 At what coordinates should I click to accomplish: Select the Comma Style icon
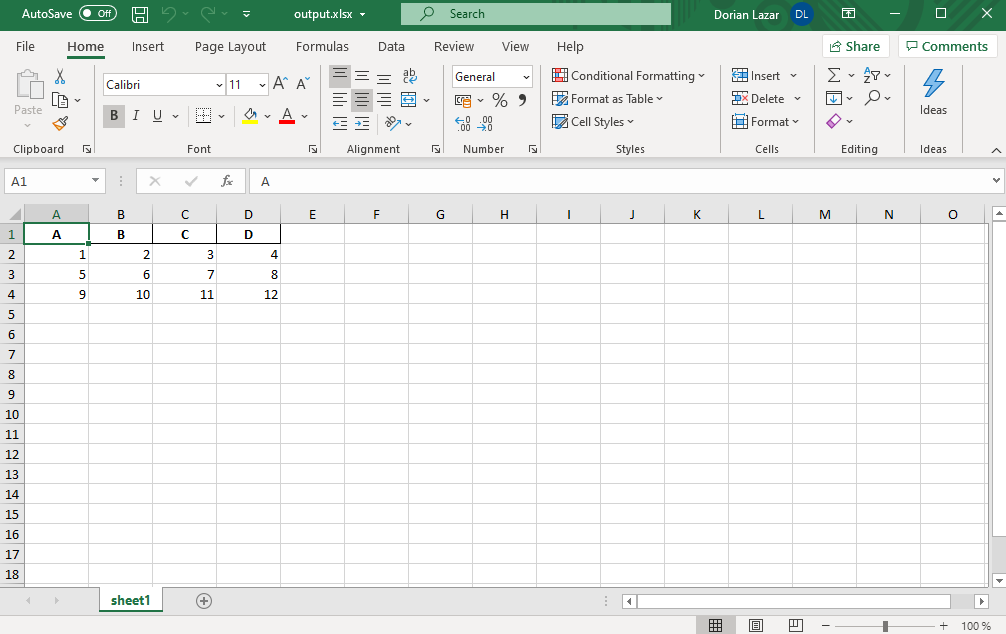[524, 99]
